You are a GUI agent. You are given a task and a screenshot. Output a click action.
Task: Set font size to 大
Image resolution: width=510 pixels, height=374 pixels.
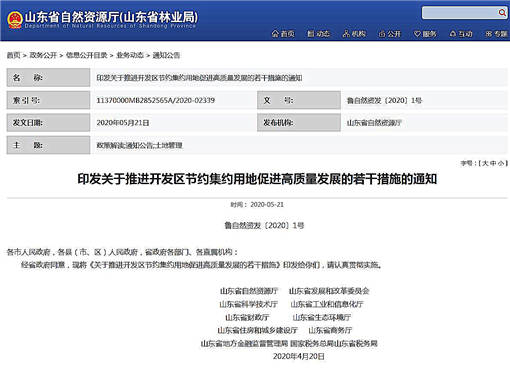point(485,163)
